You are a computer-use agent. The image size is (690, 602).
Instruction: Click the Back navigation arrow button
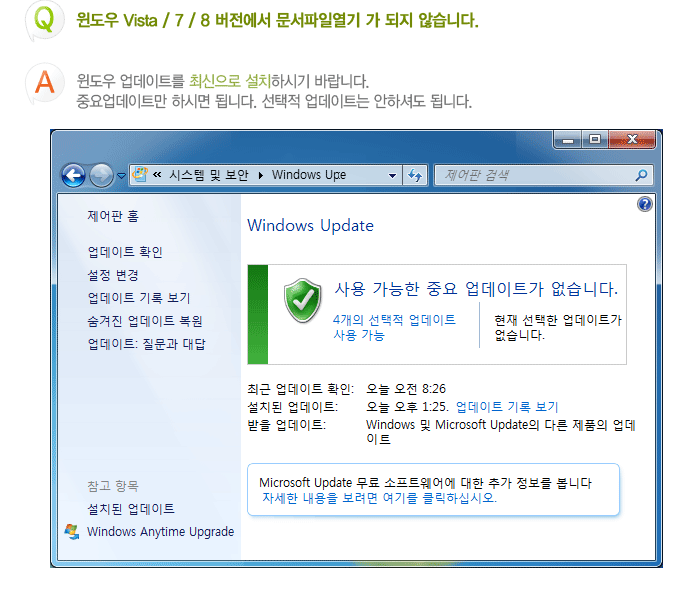tap(73, 176)
